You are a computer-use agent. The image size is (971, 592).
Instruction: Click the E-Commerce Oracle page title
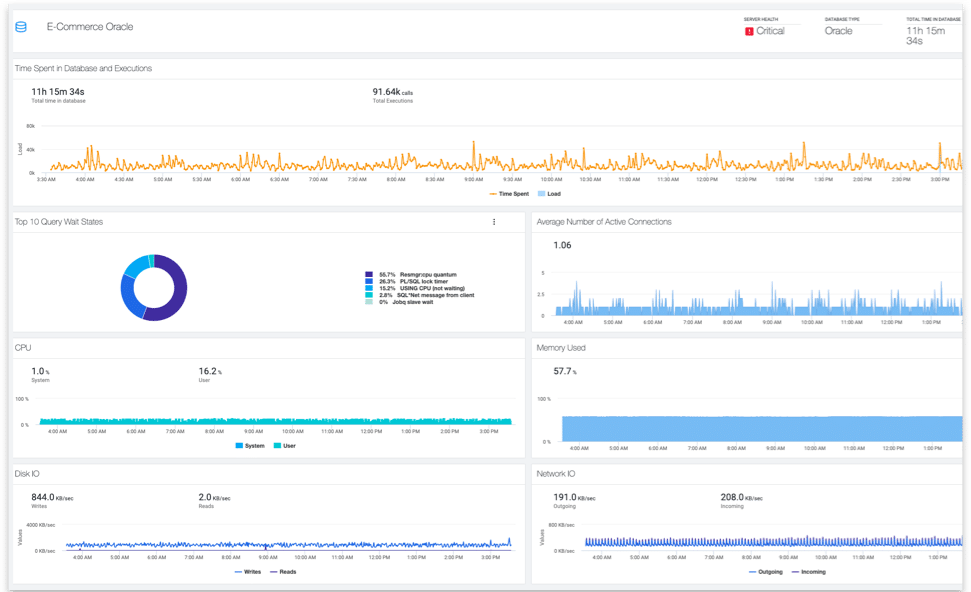(90, 27)
